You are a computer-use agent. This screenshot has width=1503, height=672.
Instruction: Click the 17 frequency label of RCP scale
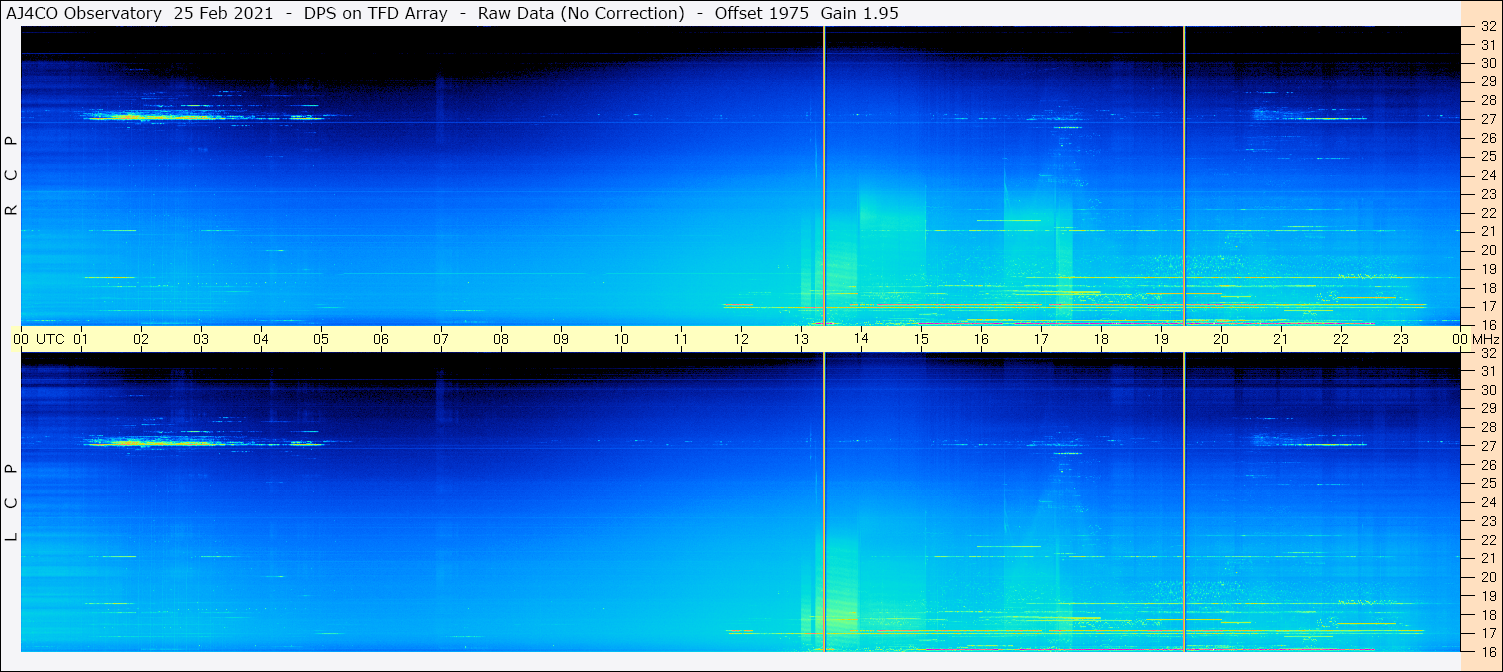[x=1488, y=306]
